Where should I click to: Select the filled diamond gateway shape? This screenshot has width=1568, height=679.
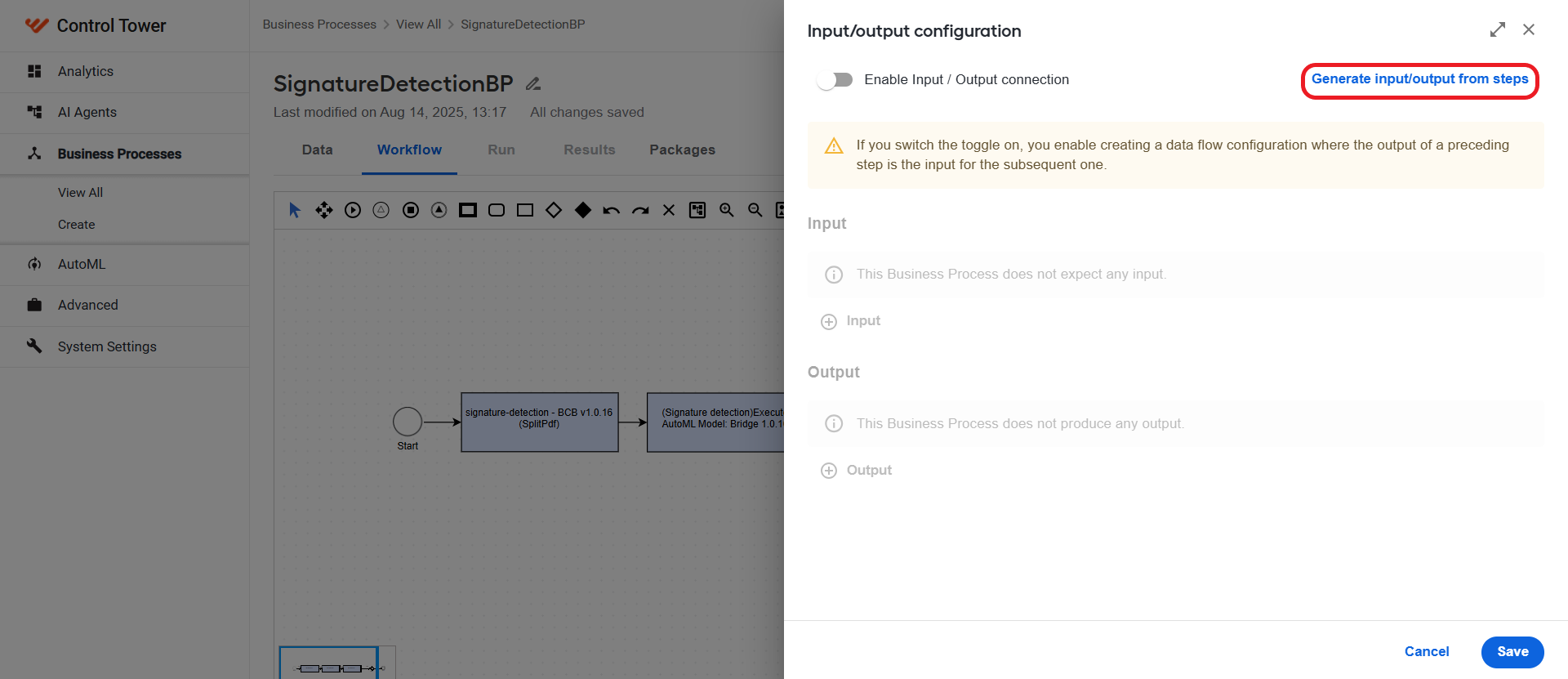click(x=582, y=210)
